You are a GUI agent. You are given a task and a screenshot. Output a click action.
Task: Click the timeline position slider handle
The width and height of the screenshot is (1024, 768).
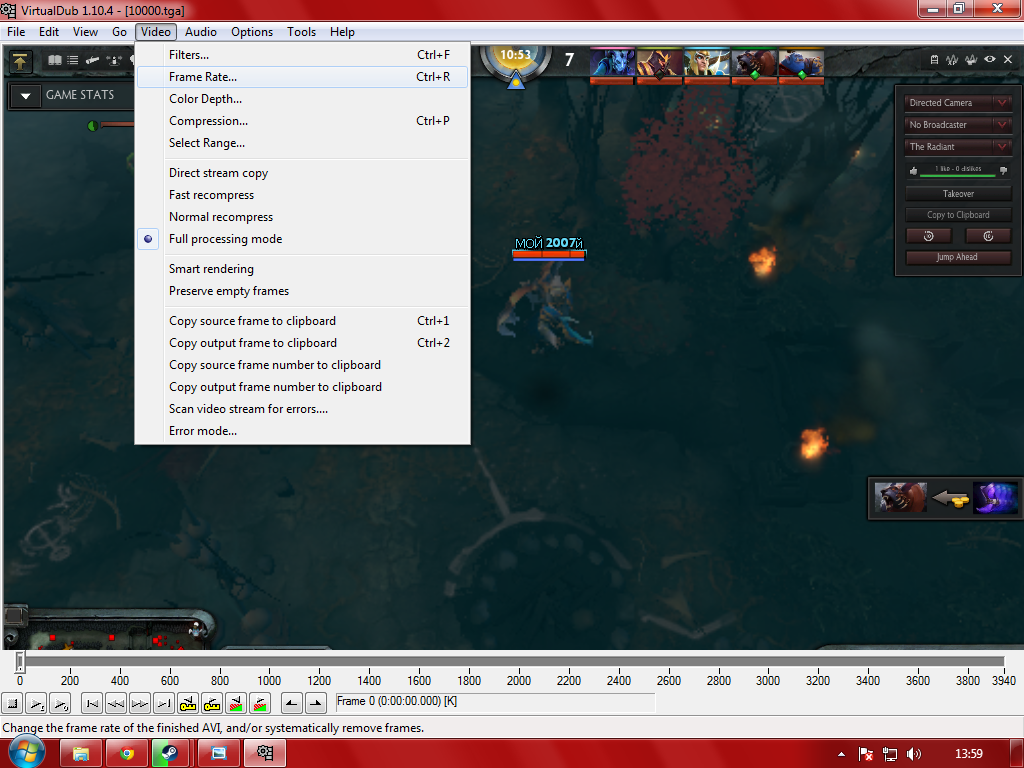(20, 662)
